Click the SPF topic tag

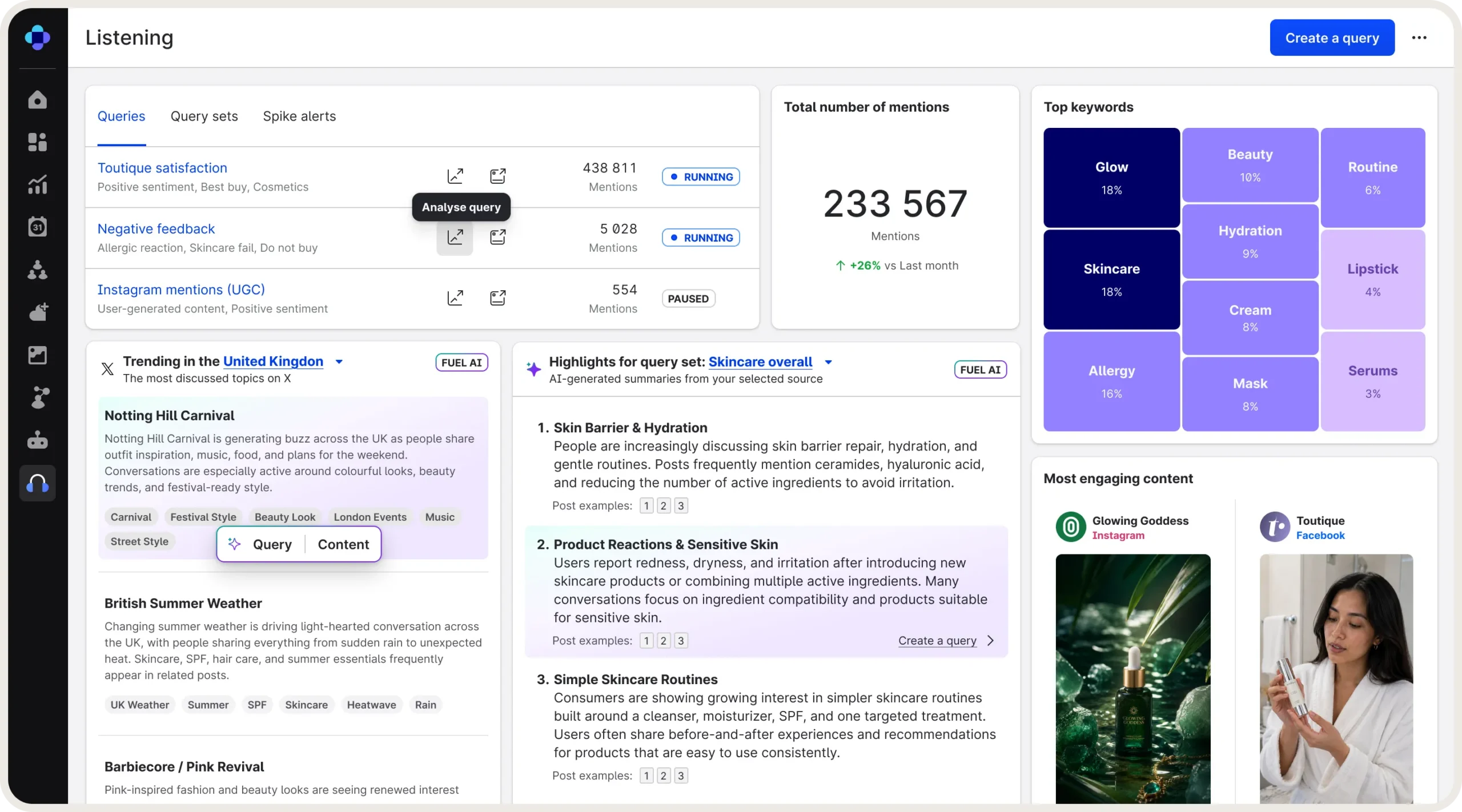(257, 705)
